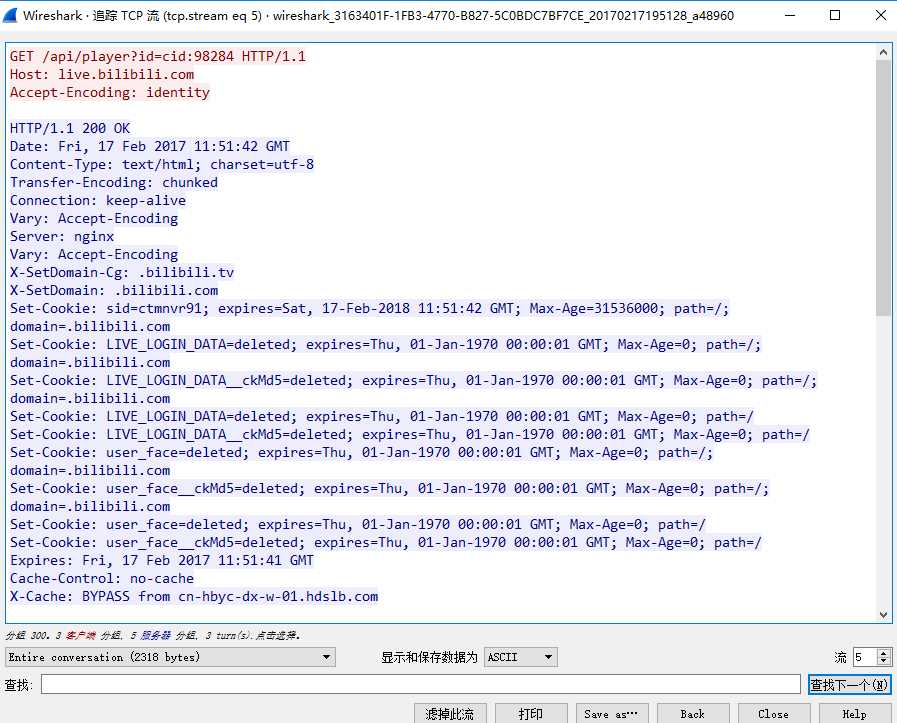Click the Help button
Viewport: 897px width, 723px height.
click(855, 713)
